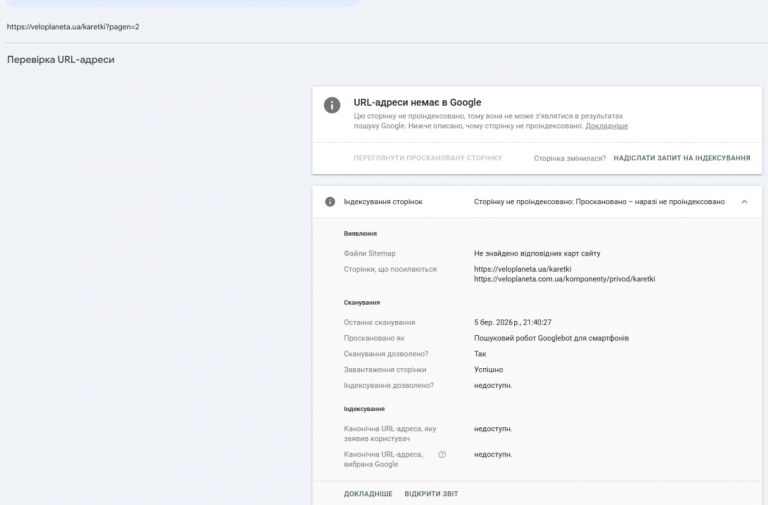Click the 'Сканування дозволено?' label
This screenshot has width=768, height=505.
pos(386,354)
